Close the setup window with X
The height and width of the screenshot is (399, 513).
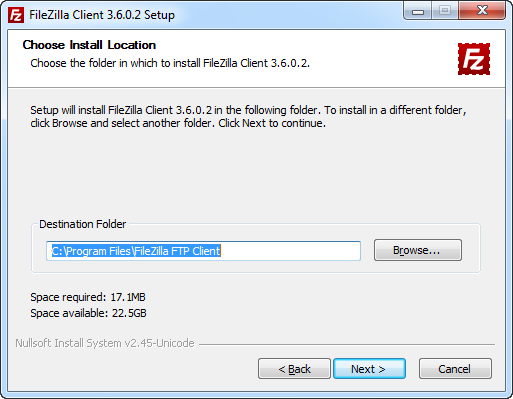tap(482, 11)
